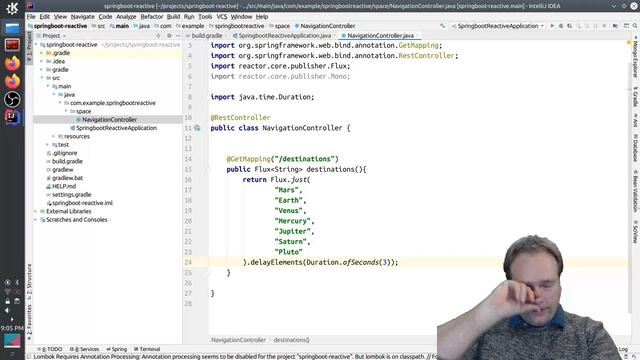Expand External Libraries node
The width and height of the screenshot is (640, 360).
36,211
